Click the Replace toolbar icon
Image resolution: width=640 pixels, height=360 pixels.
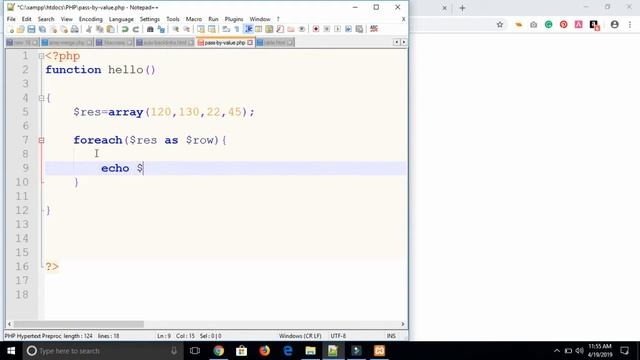161,29
